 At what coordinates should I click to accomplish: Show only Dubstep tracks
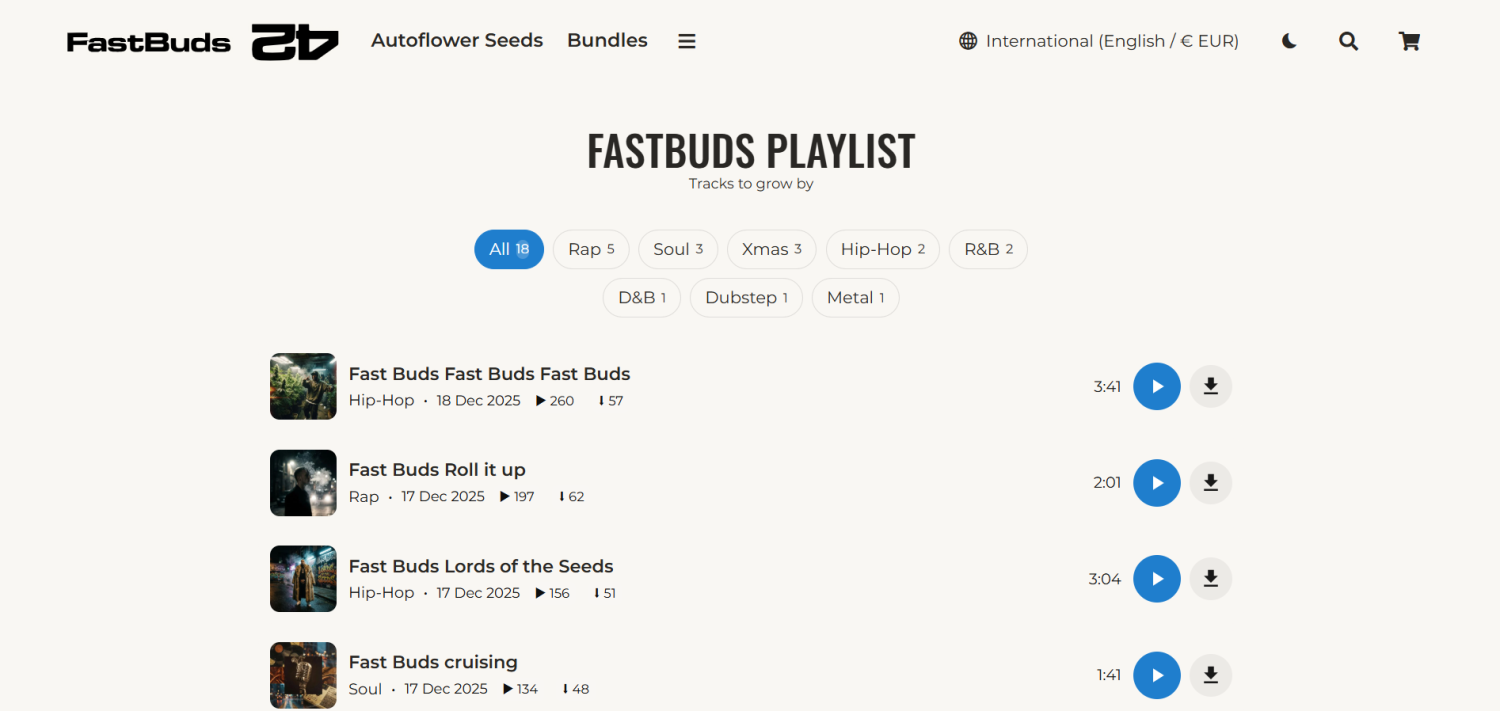click(x=746, y=298)
